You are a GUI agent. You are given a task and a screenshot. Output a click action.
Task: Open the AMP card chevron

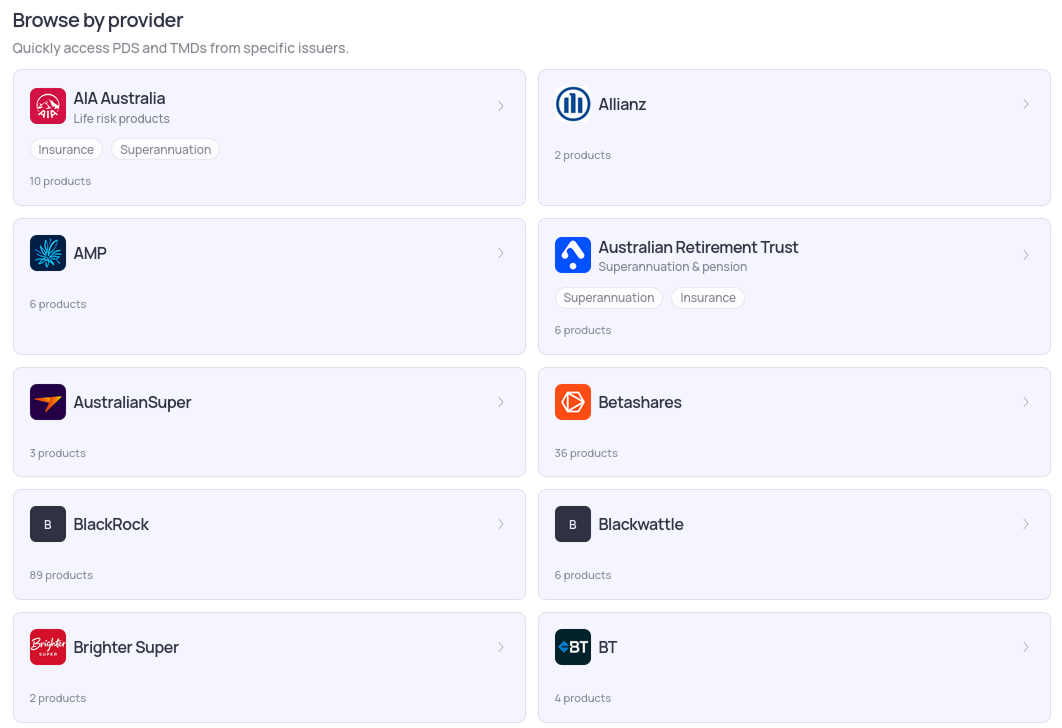point(501,253)
